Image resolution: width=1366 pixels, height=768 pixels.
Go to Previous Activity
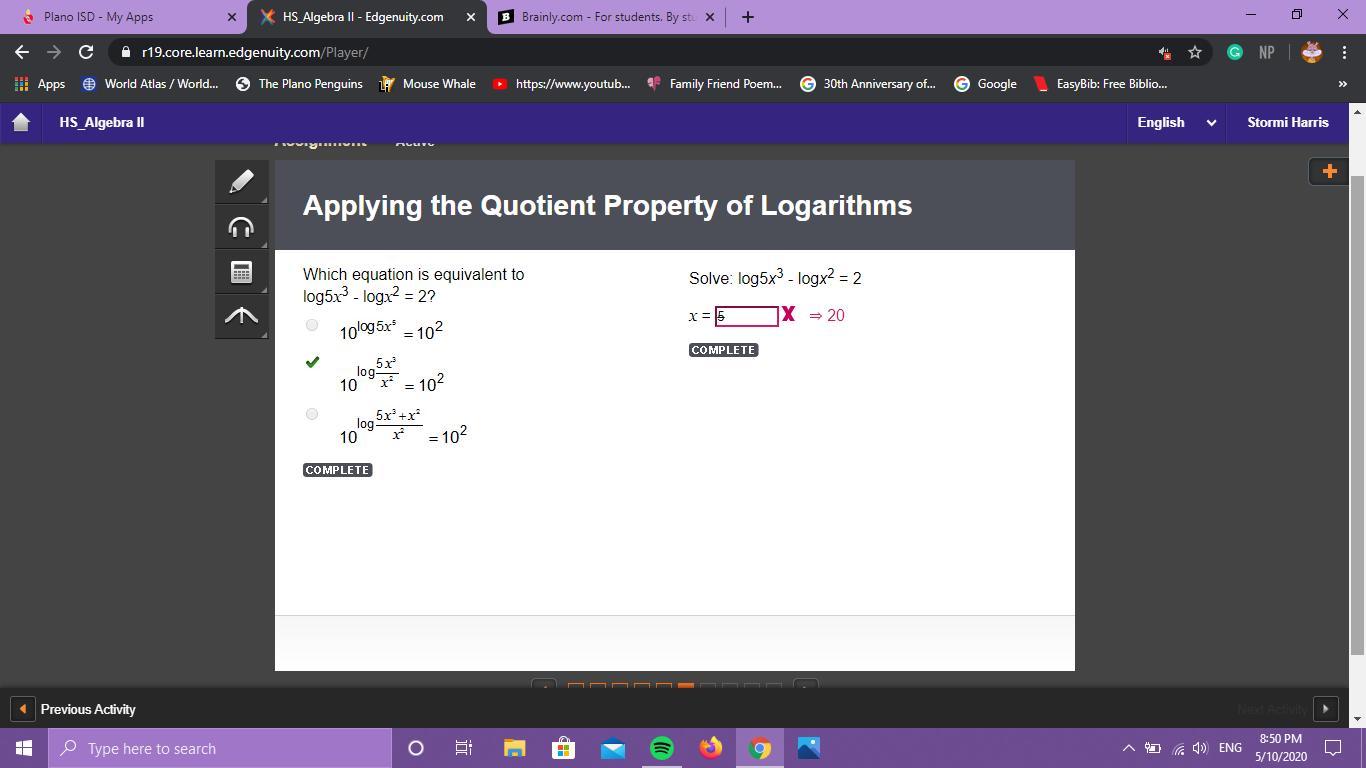click(x=88, y=709)
